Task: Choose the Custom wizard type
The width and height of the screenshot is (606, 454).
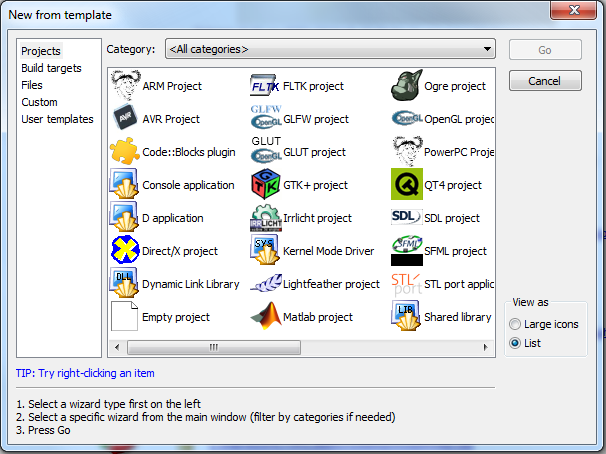Action: pos(39,102)
